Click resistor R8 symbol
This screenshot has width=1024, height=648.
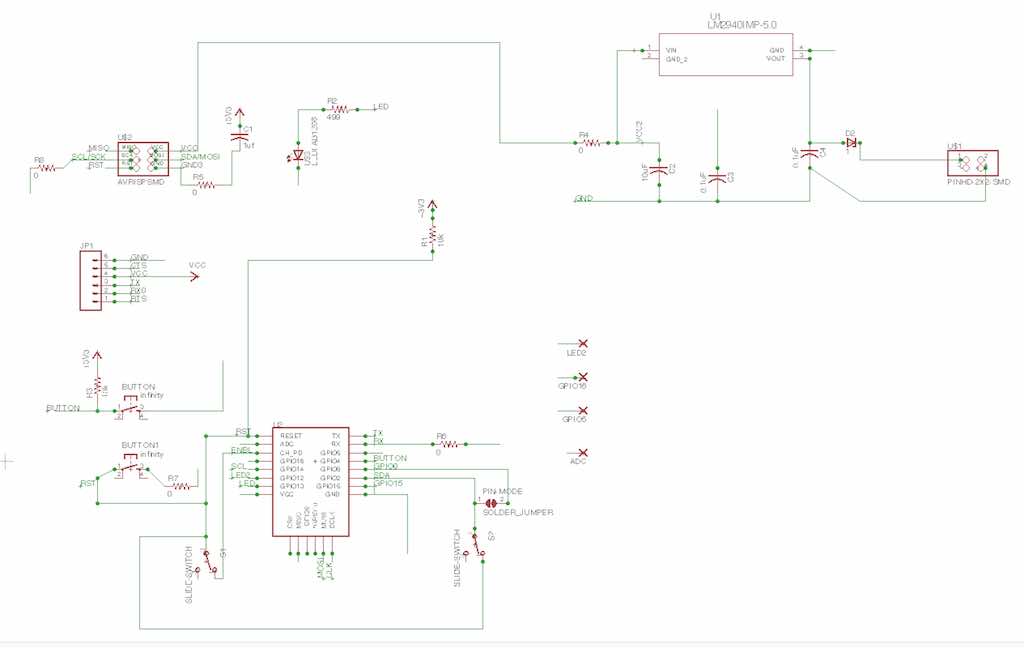tap(48, 168)
